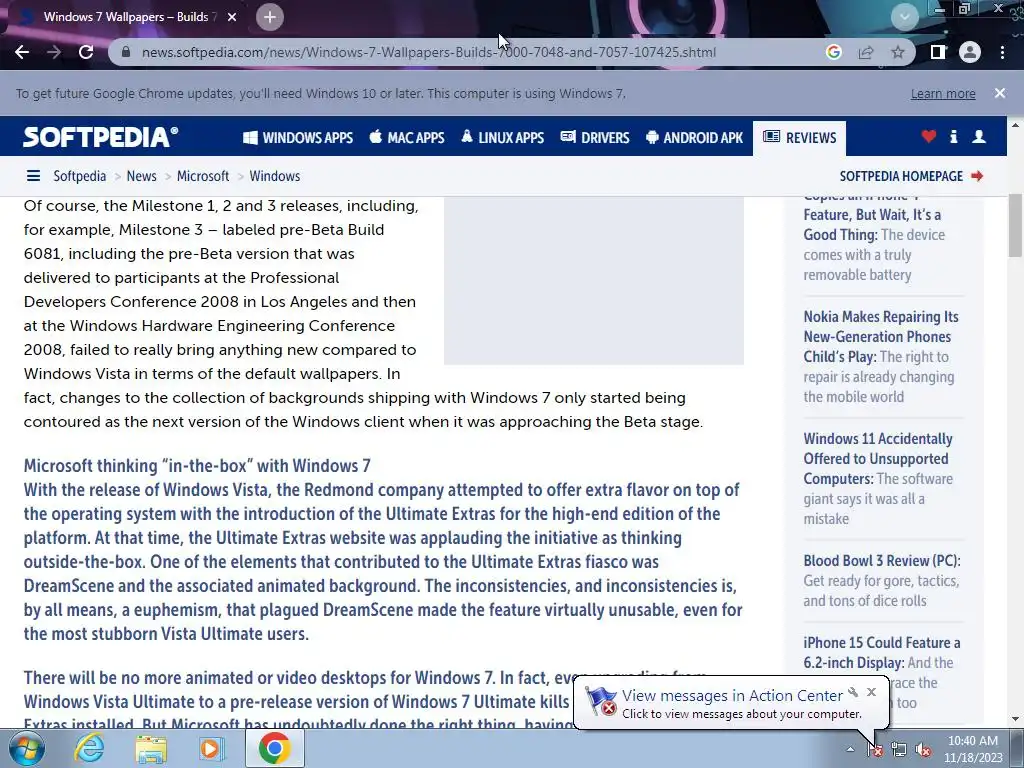Viewport: 1024px width, 768px height.
Task: Open the Learn more link
Action: click(943, 93)
